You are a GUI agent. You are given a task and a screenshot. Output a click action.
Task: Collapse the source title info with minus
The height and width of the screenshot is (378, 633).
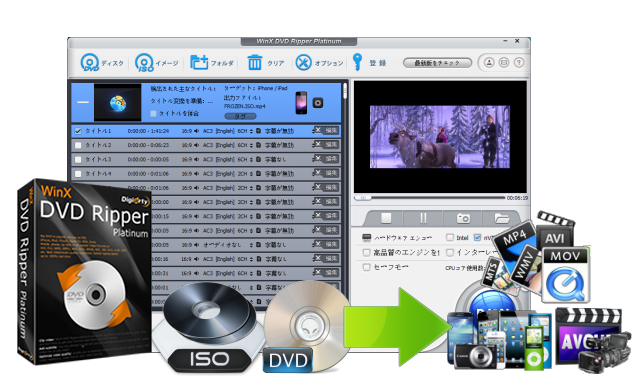click(83, 102)
